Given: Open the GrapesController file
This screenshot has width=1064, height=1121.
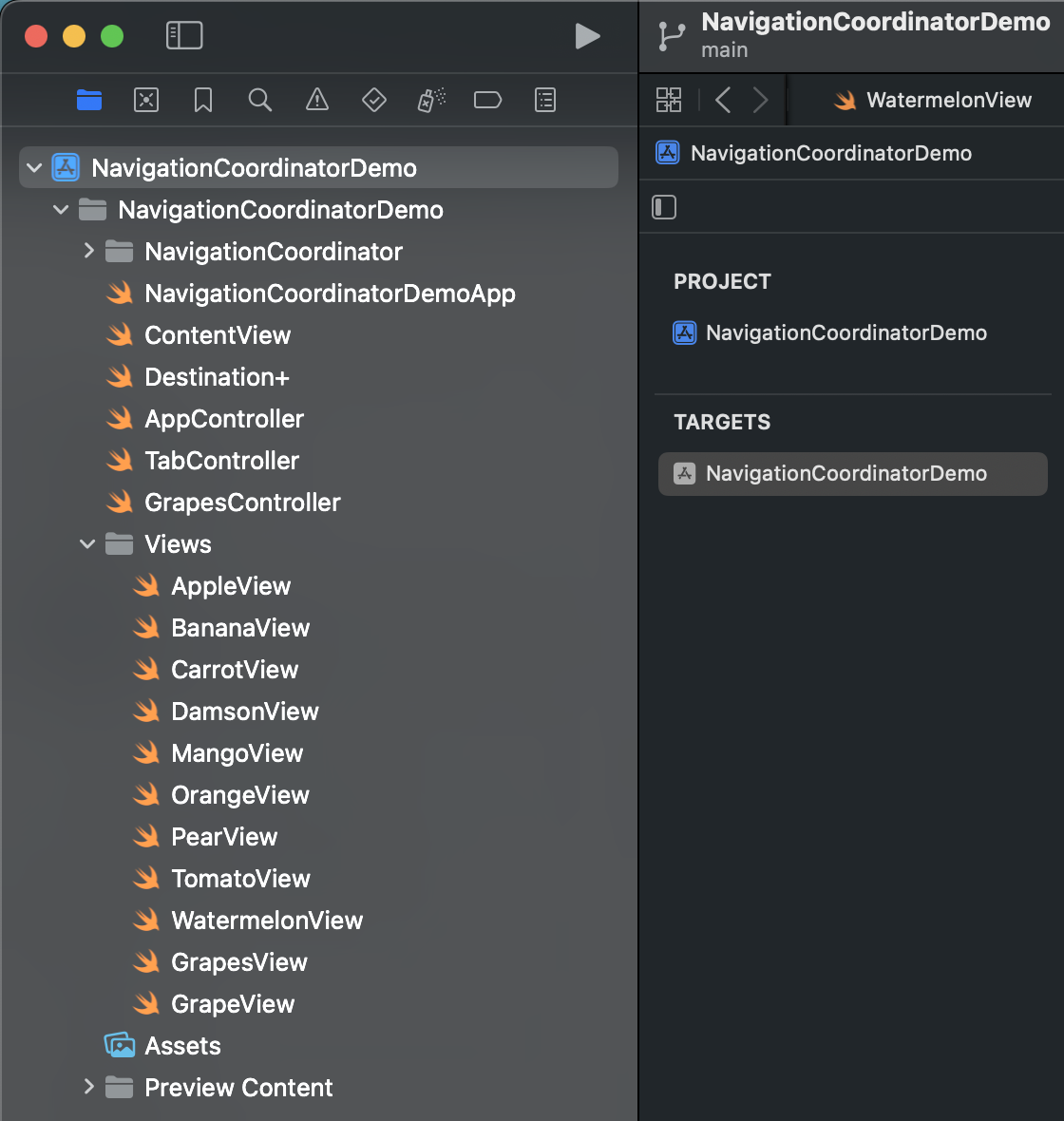Looking at the screenshot, I should (x=241, y=503).
